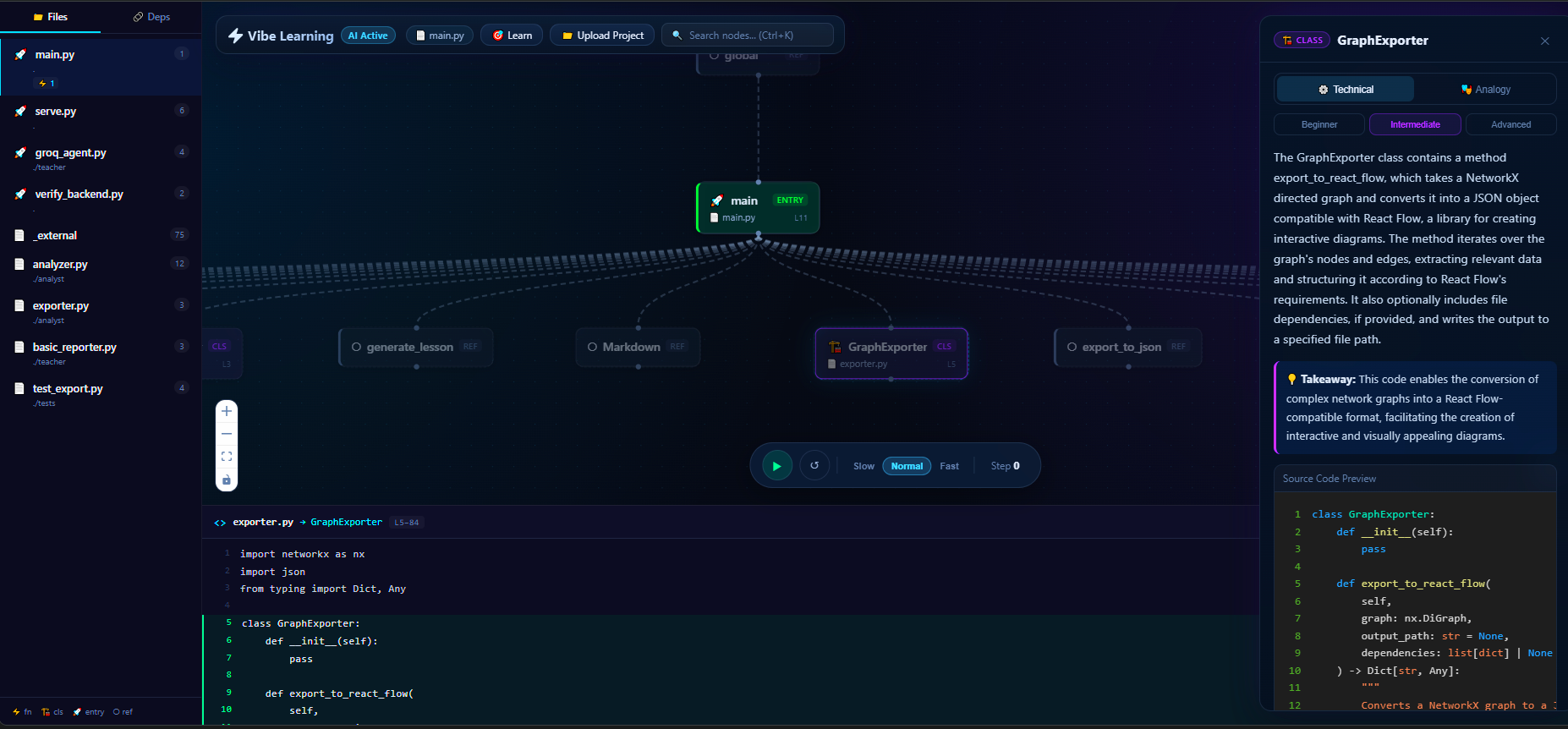
Task: Click the magnifier icon in the node search box
Action: pyautogui.click(x=677, y=36)
